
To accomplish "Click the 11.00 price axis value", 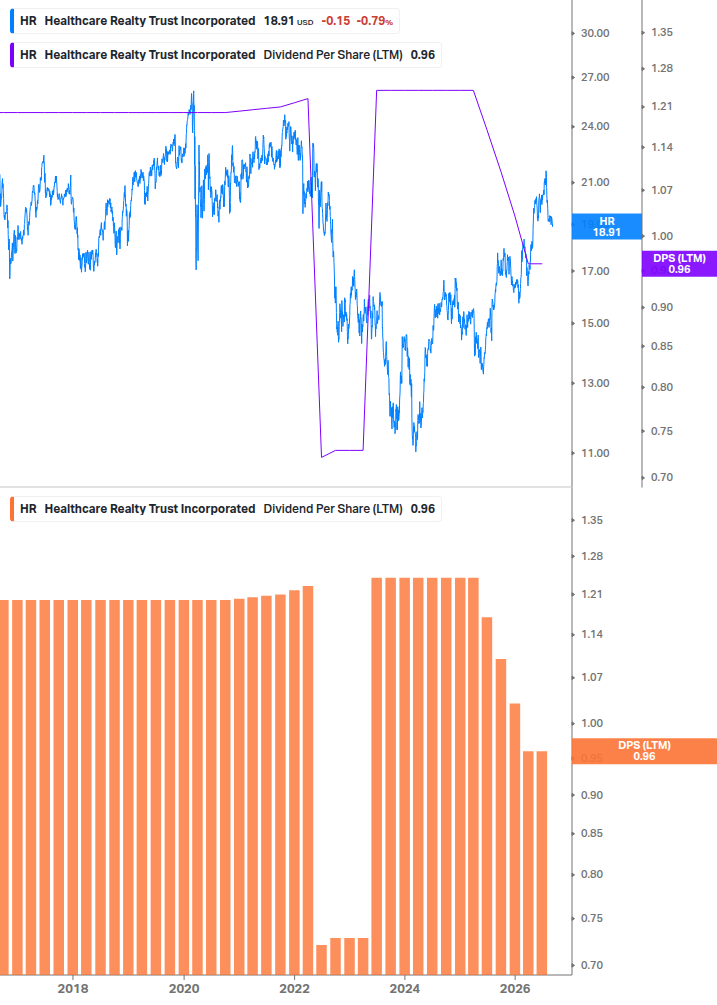I will [x=595, y=453].
